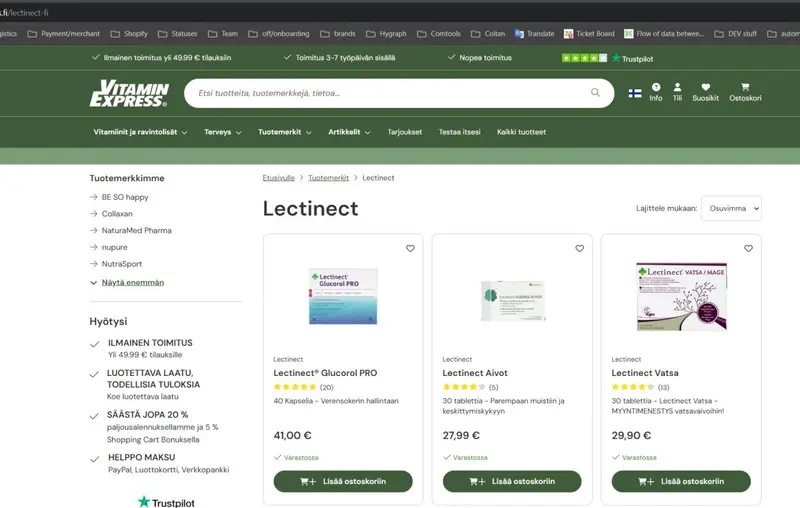Open the Osuvimma sort dropdown
800x508 pixels.
tap(731, 209)
